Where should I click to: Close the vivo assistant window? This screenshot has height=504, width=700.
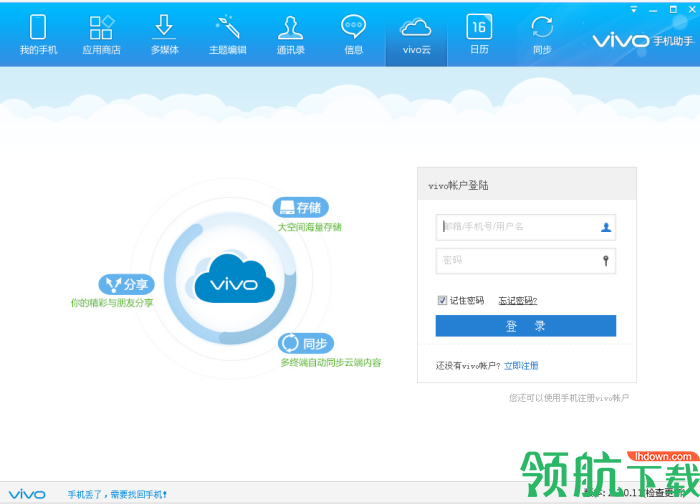tap(692, 9)
